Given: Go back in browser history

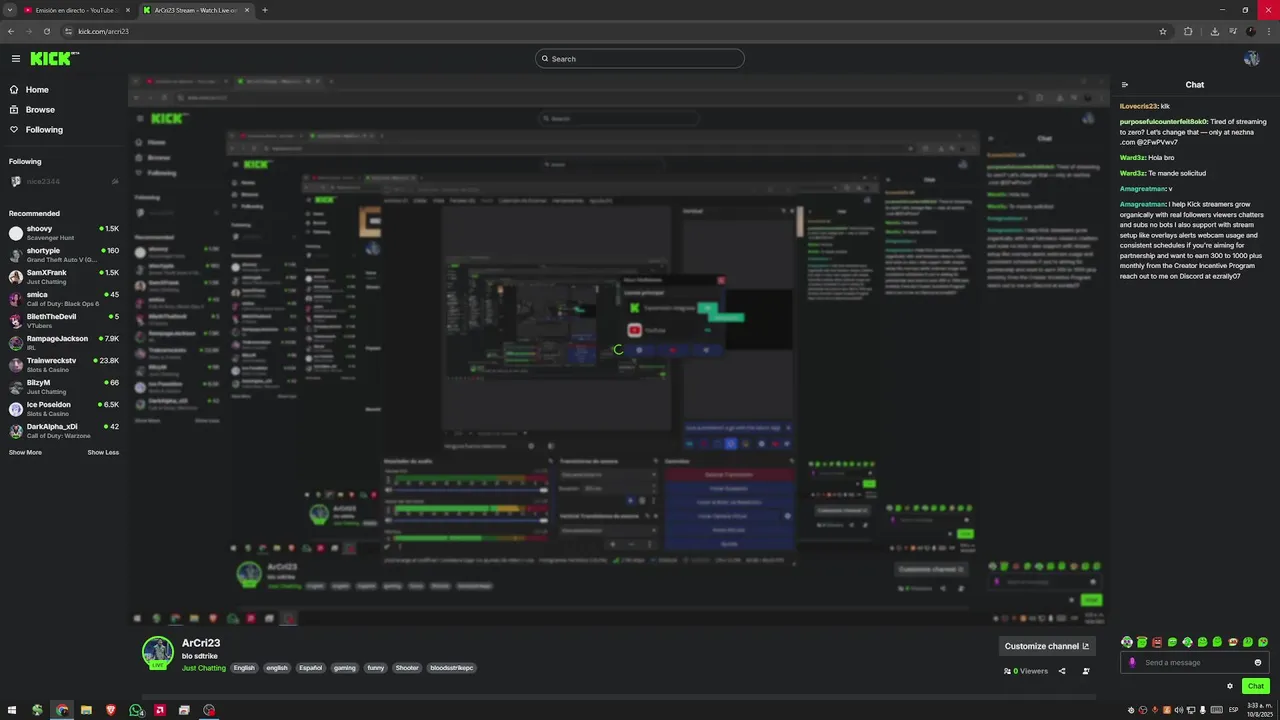Looking at the screenshot, I should (x=10, y=31).
